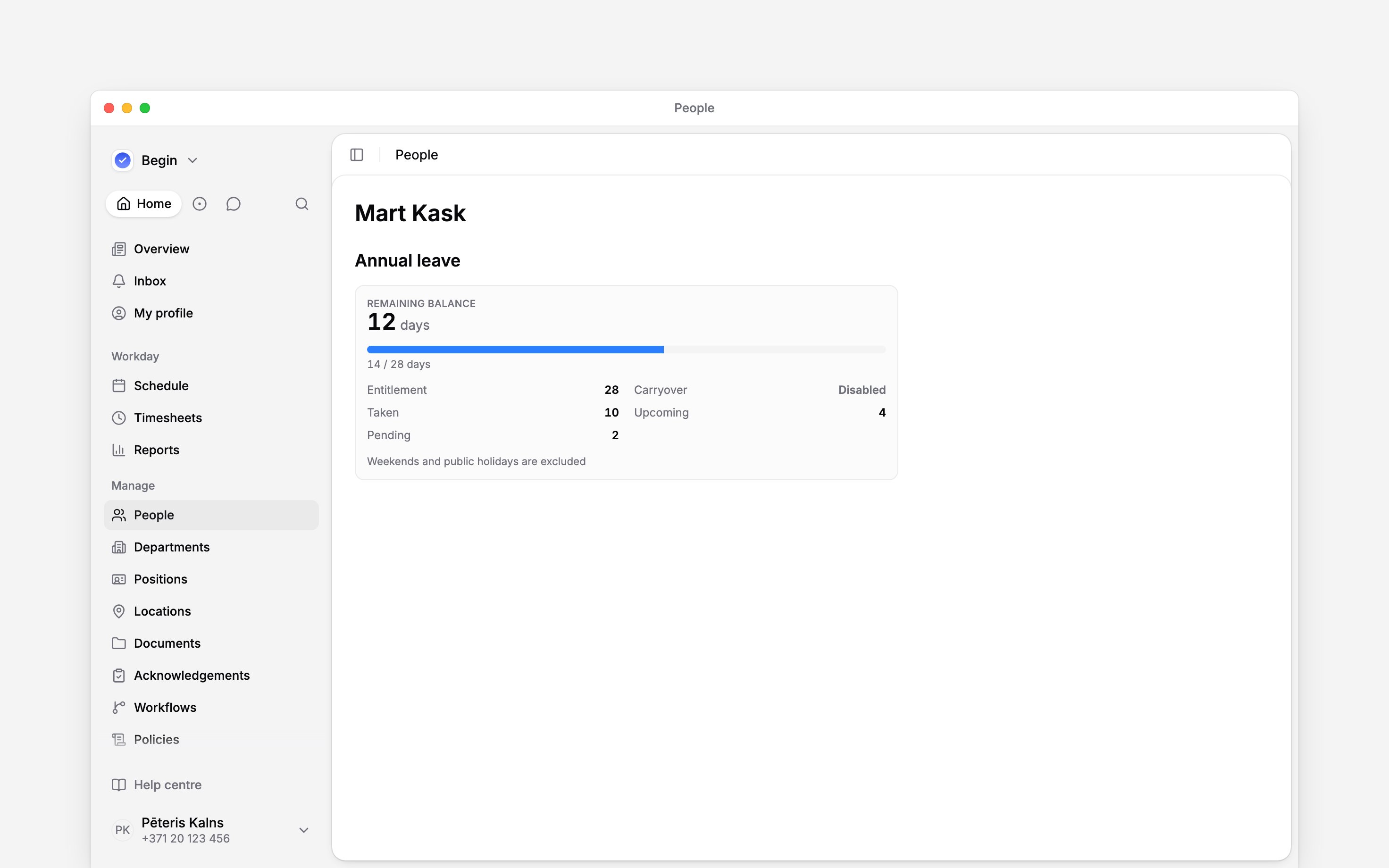Screen dimensions: 1389x868
Task: Click the People breadcrumb in header
Action: [416, 155]
